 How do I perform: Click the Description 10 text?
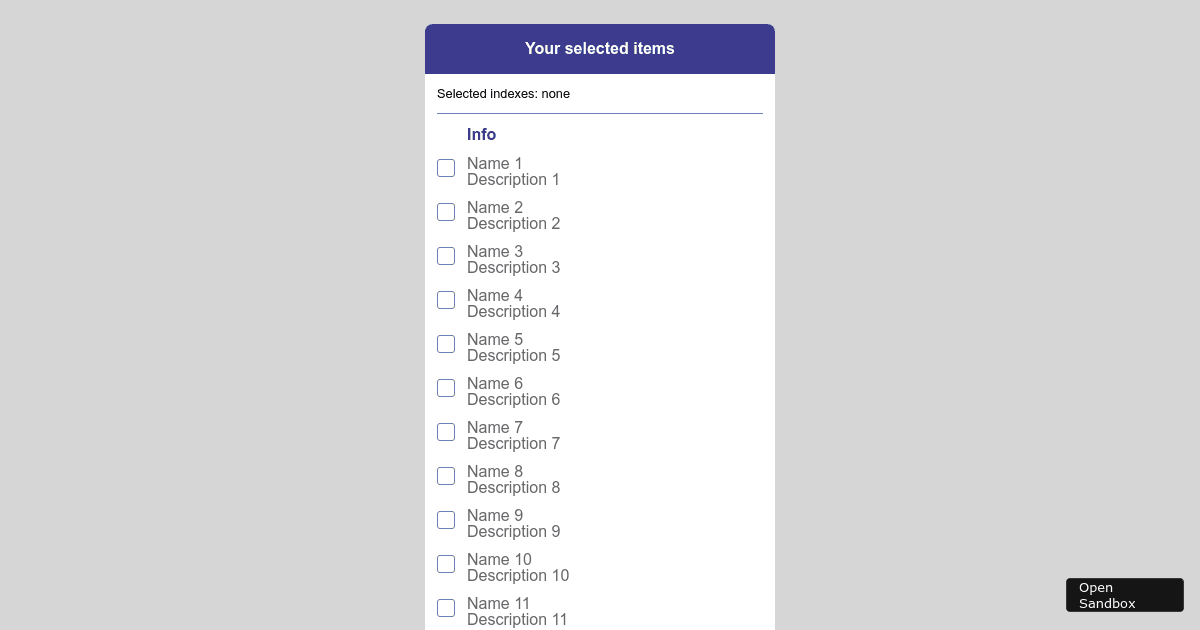(518, 576)
